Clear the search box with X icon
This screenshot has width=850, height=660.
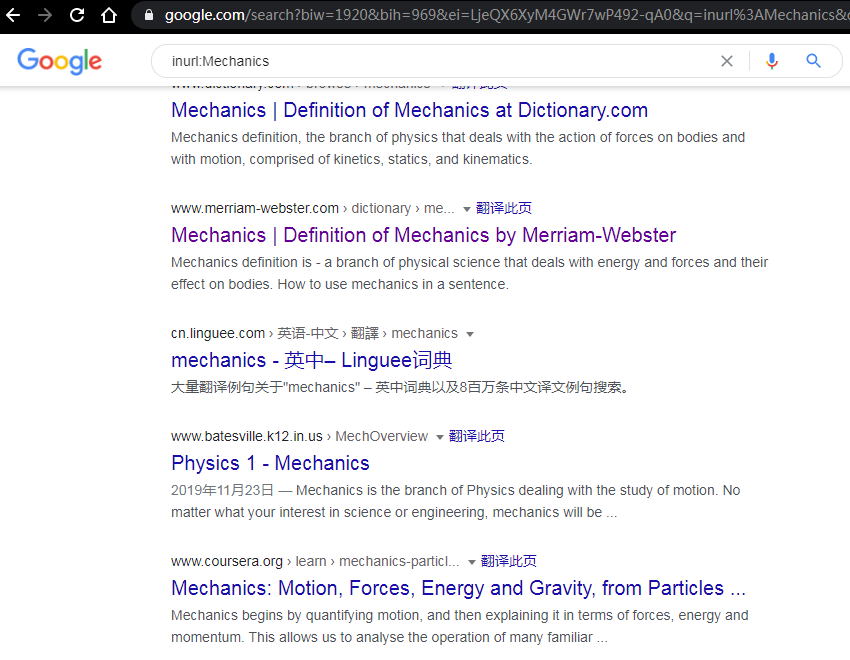tap(727, 61)
